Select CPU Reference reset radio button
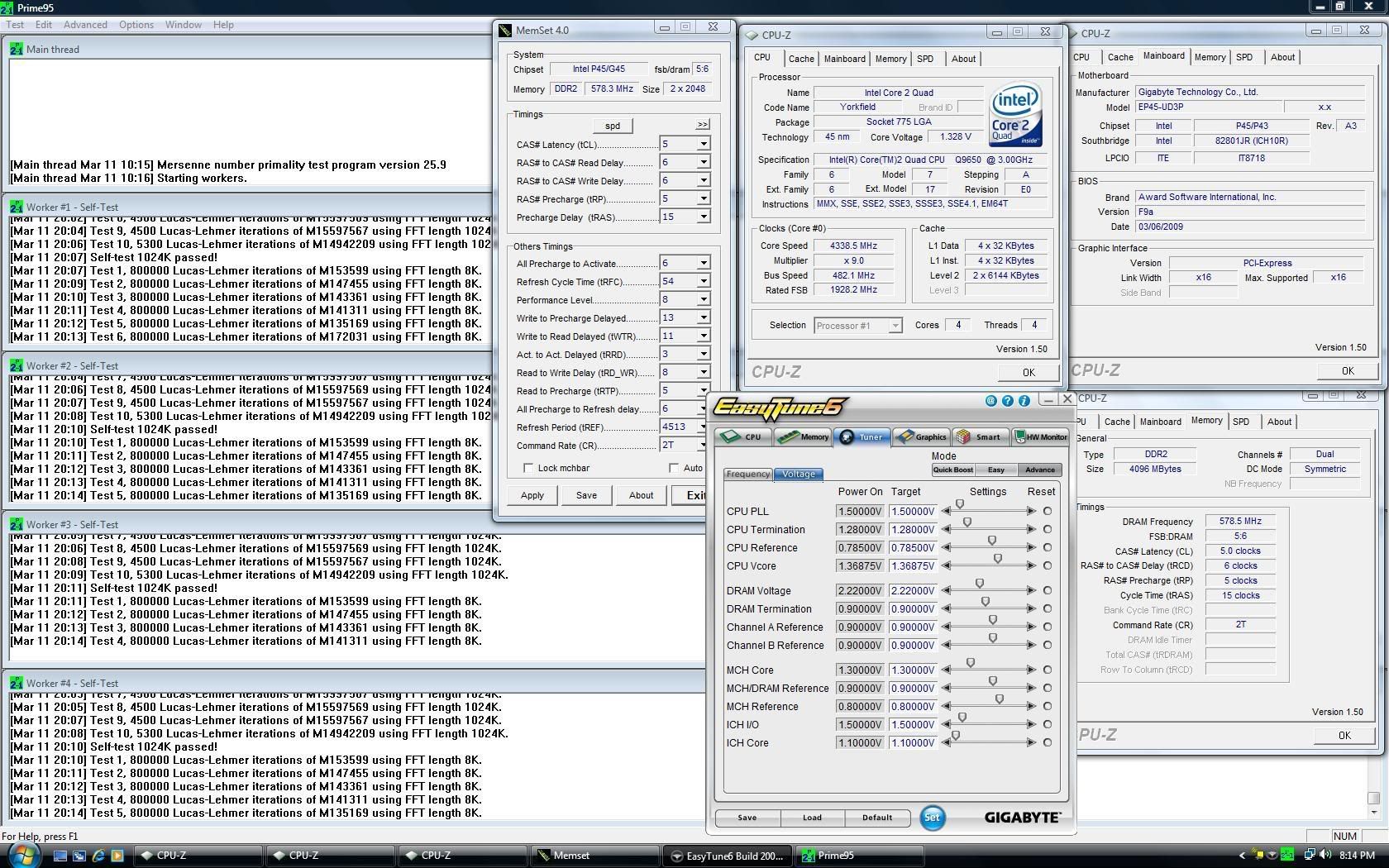This screenshot has height=868, width=1389. tap(1048, 548)
